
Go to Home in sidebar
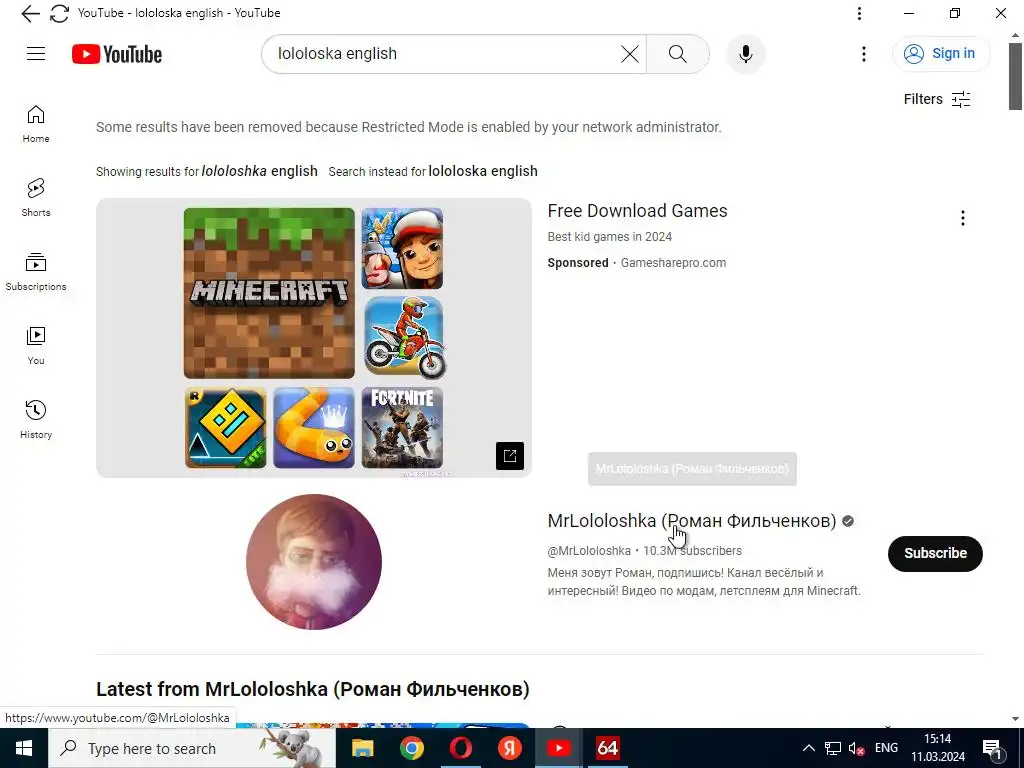point(36,123)
